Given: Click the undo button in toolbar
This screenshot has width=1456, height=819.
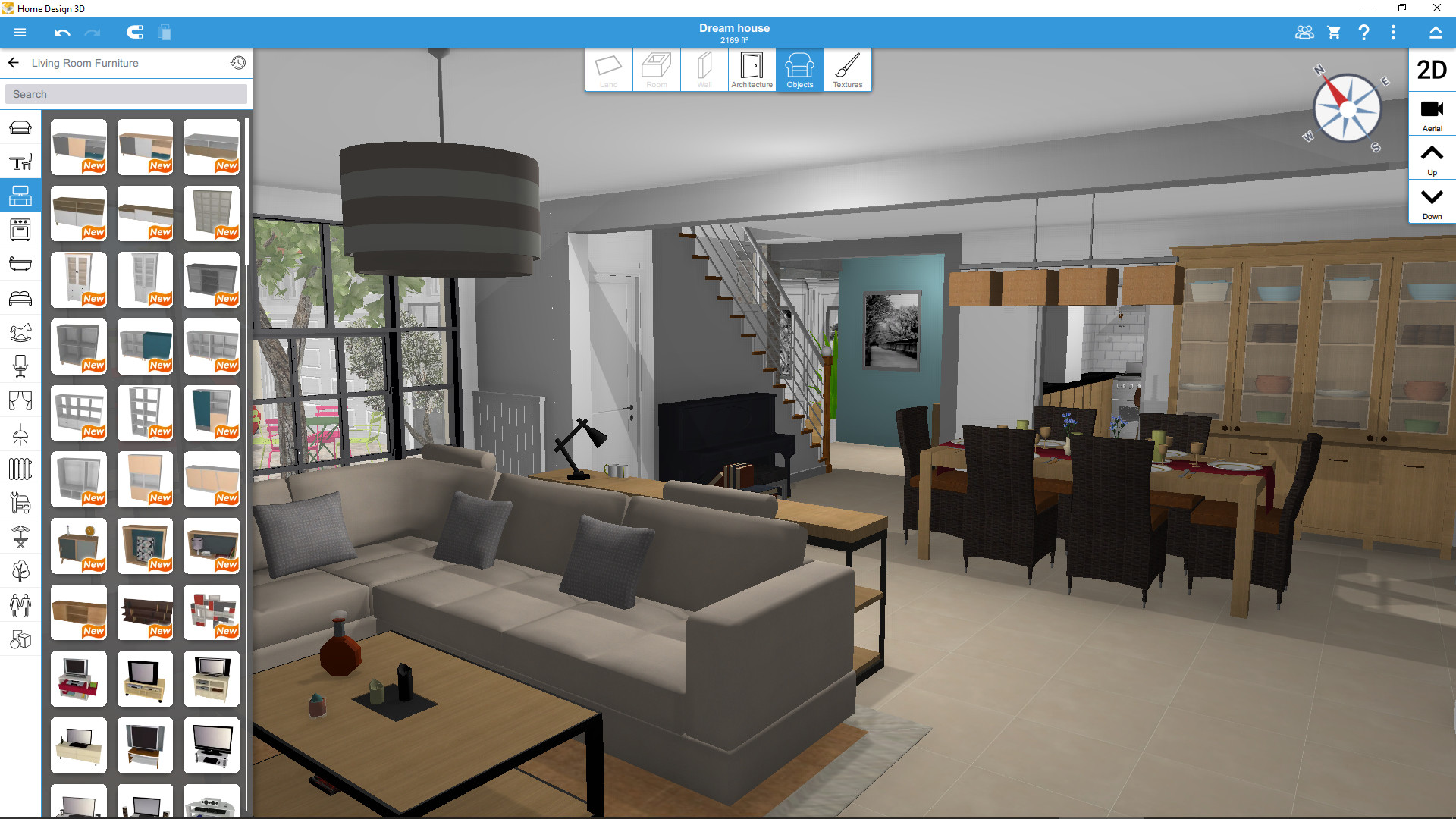Looking at the screenshot, I should coord(62,33).
